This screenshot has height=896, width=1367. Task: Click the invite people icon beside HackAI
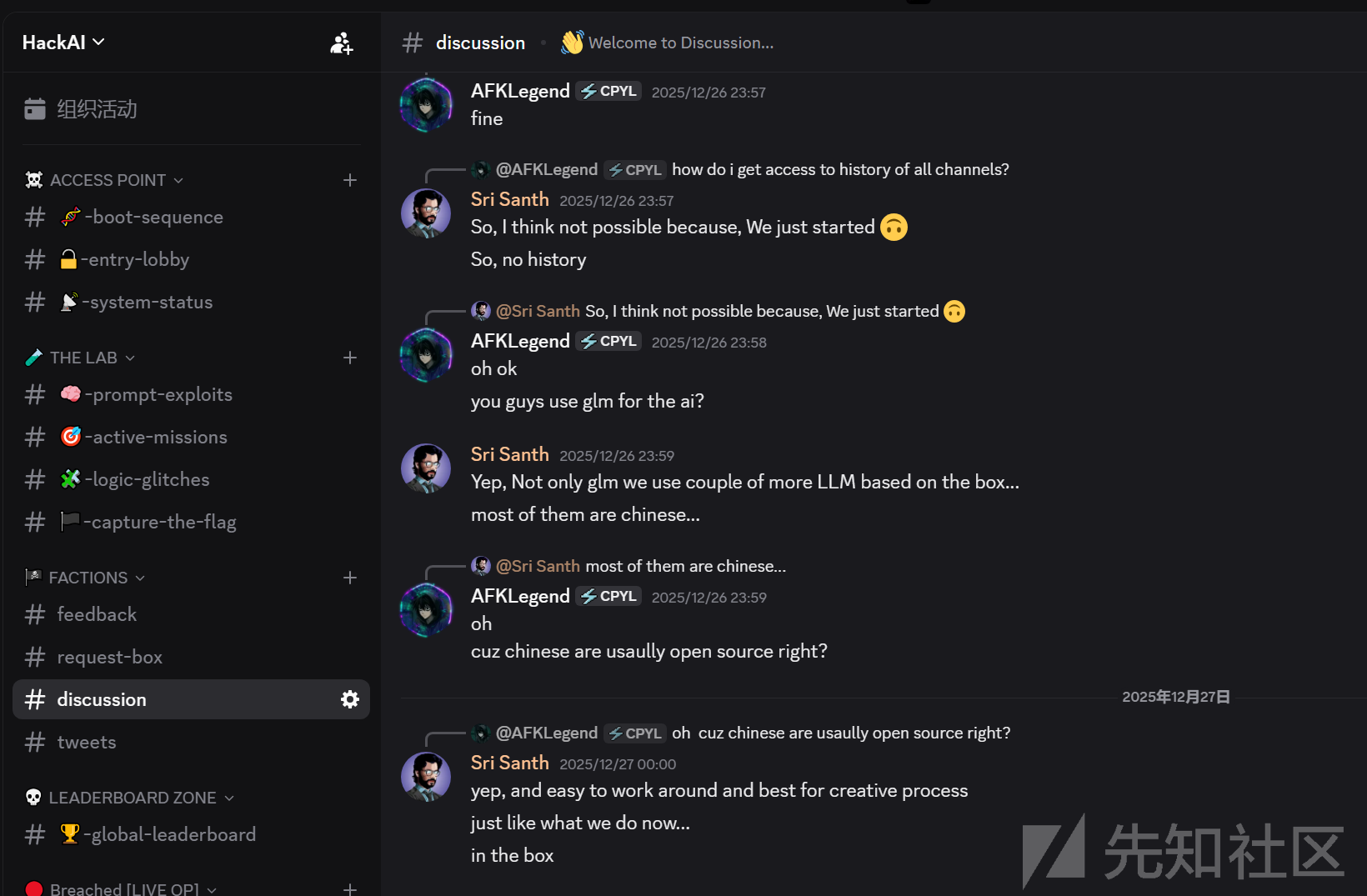coord(341,43)
